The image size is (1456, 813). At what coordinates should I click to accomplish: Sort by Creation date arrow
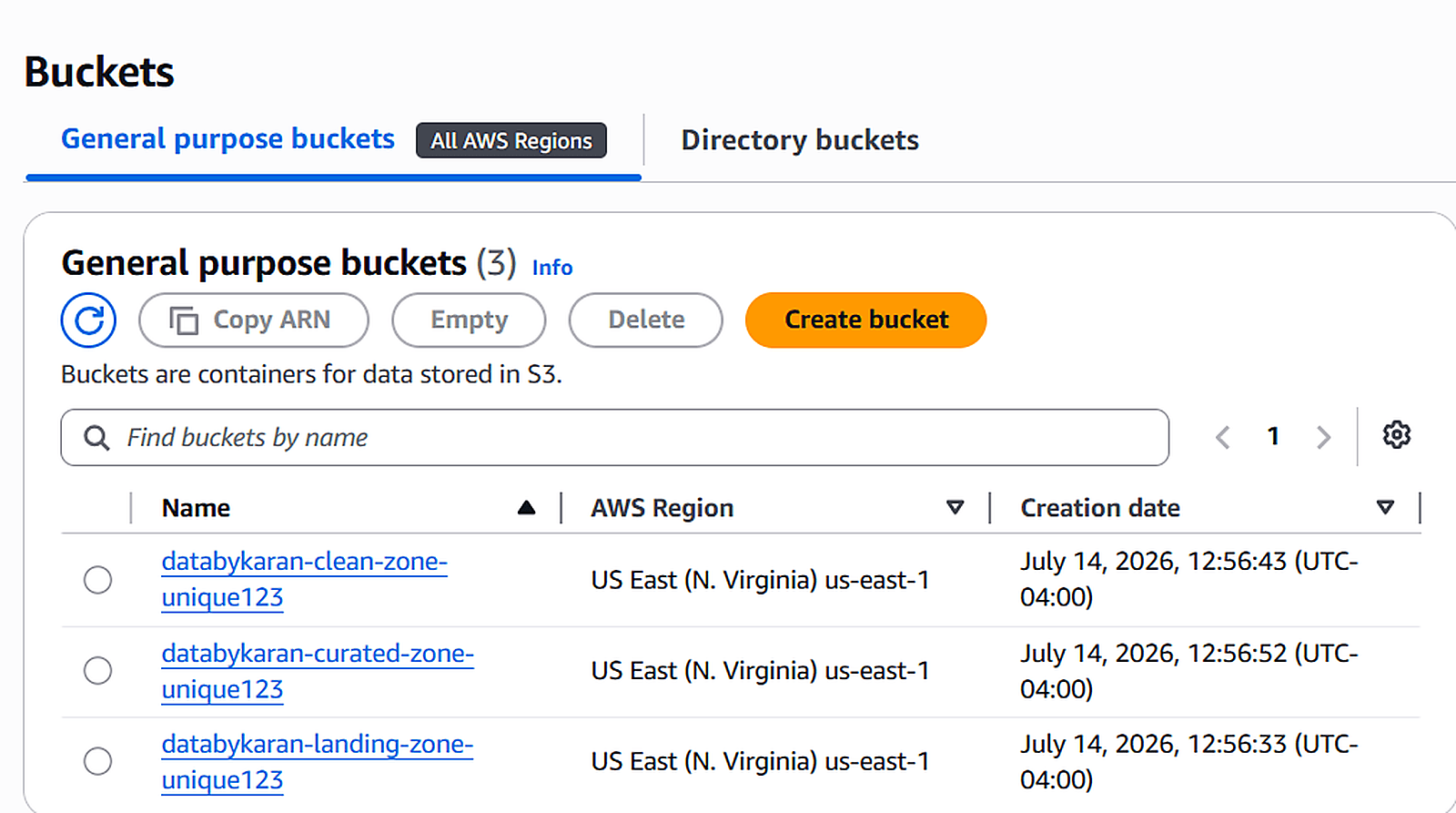point(1385,508)
